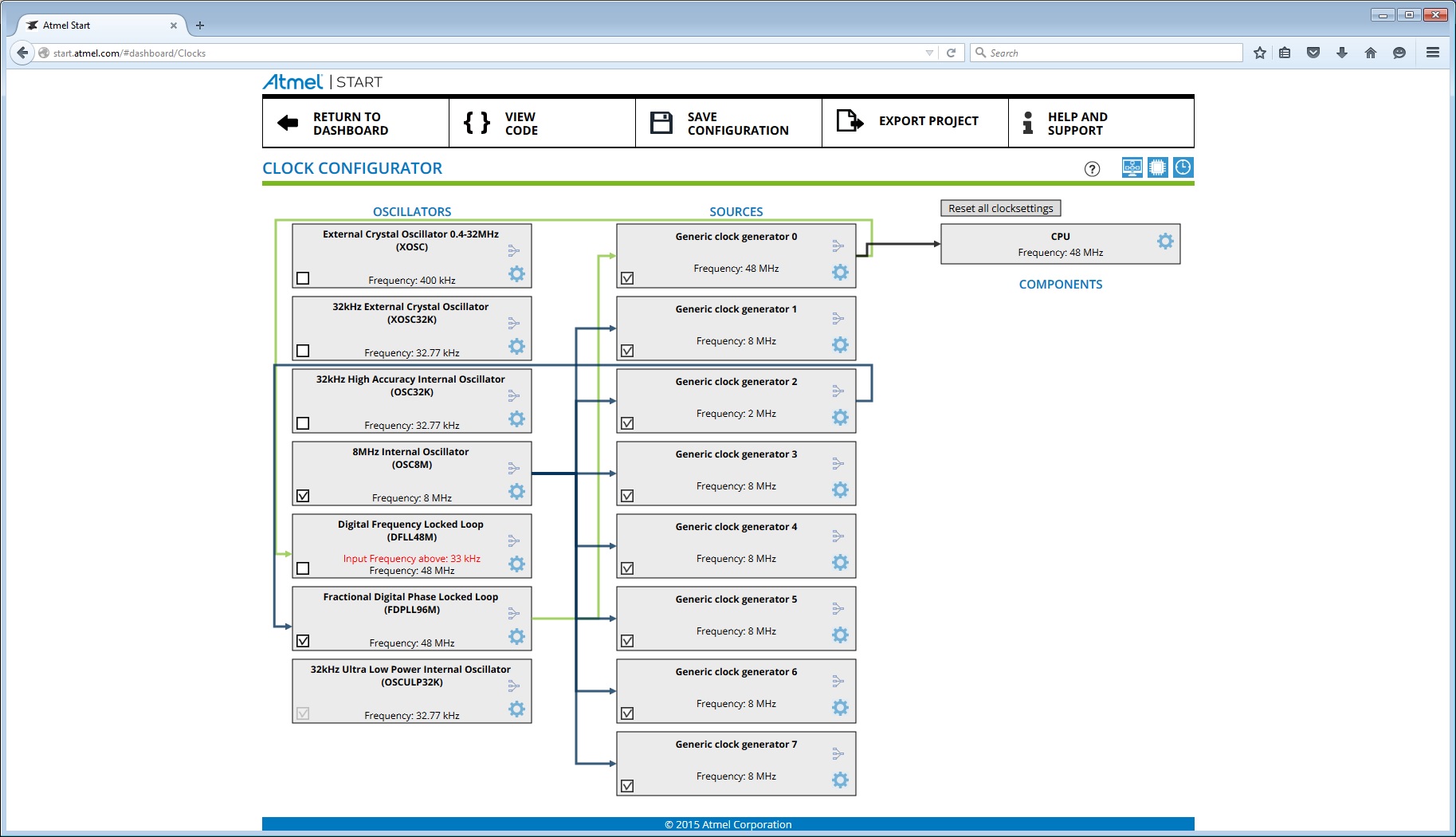Open Help and Support
1456x837 pixels.
(1101, 123)
